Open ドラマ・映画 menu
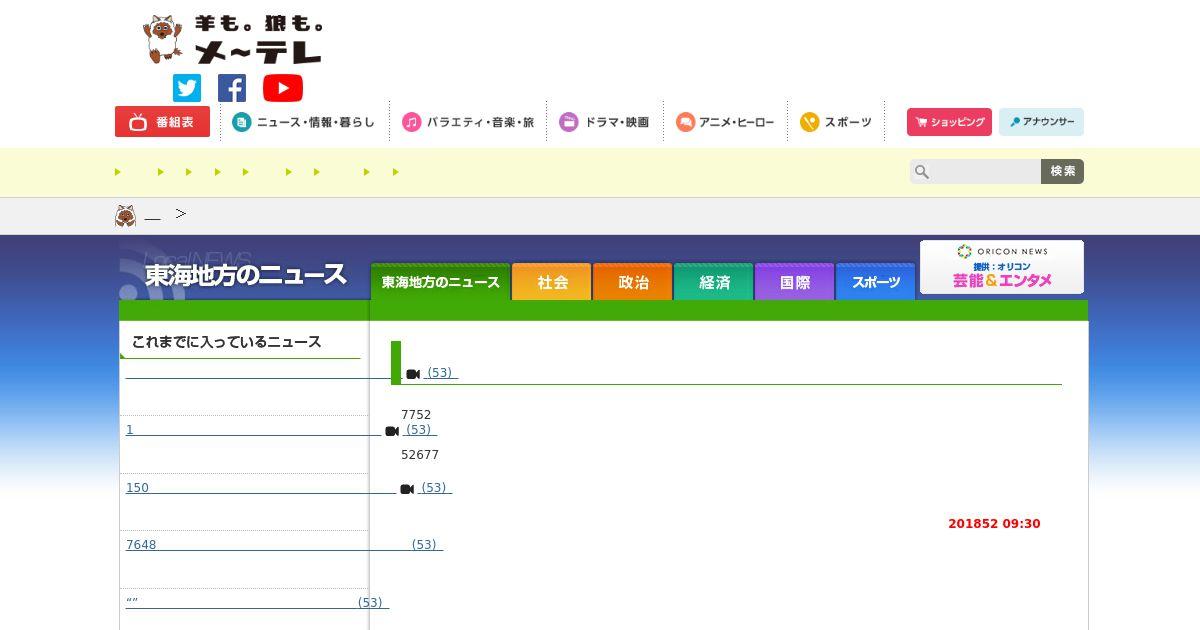1200x630 pixels. tap(604, 122)
